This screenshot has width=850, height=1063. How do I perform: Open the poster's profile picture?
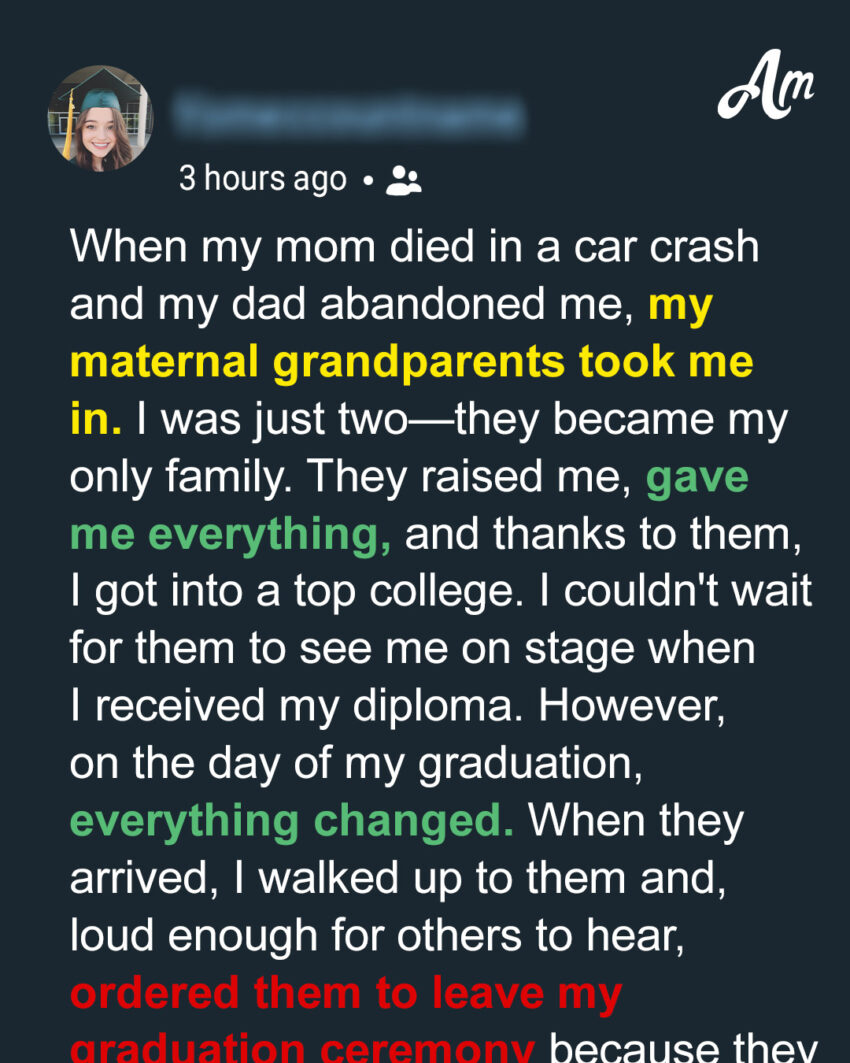100,119
